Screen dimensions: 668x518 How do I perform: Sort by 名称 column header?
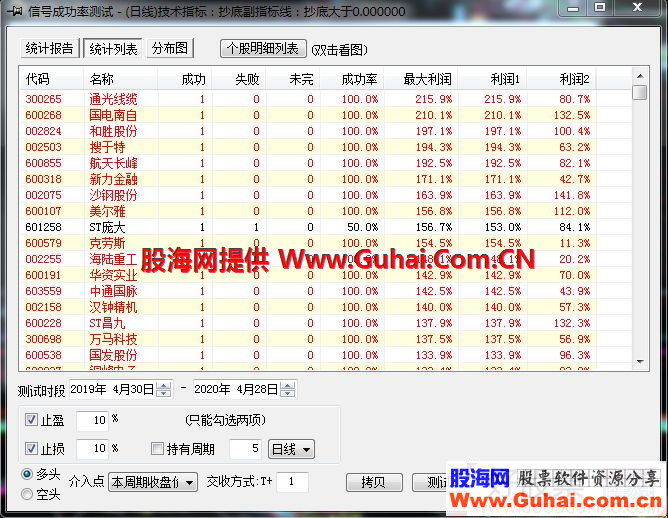(x=120, y=79)
